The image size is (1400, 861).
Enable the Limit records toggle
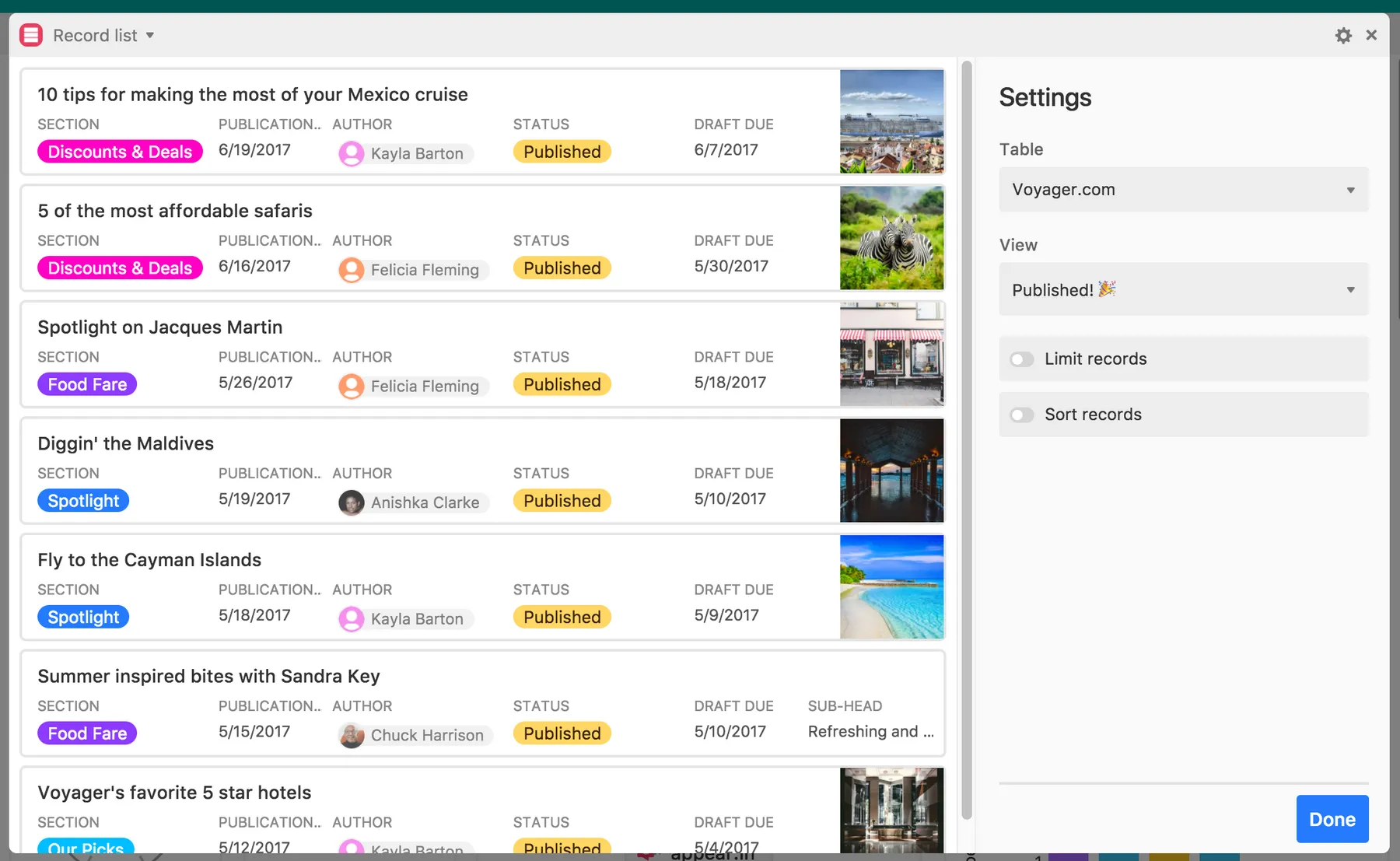point(1021,359)
